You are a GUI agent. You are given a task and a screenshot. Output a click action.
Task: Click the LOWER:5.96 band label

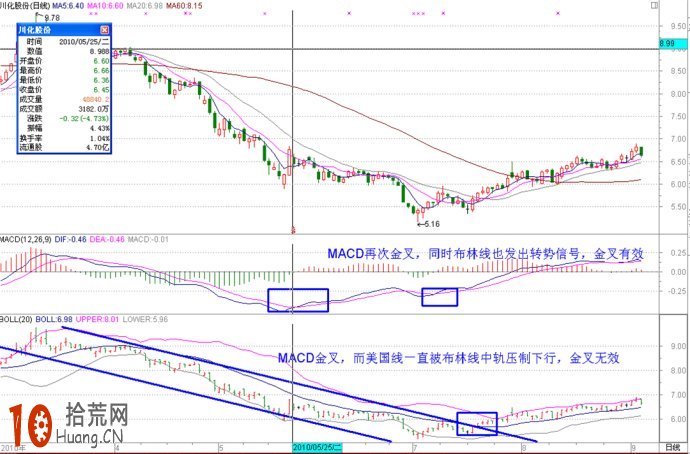coord(145,319)
